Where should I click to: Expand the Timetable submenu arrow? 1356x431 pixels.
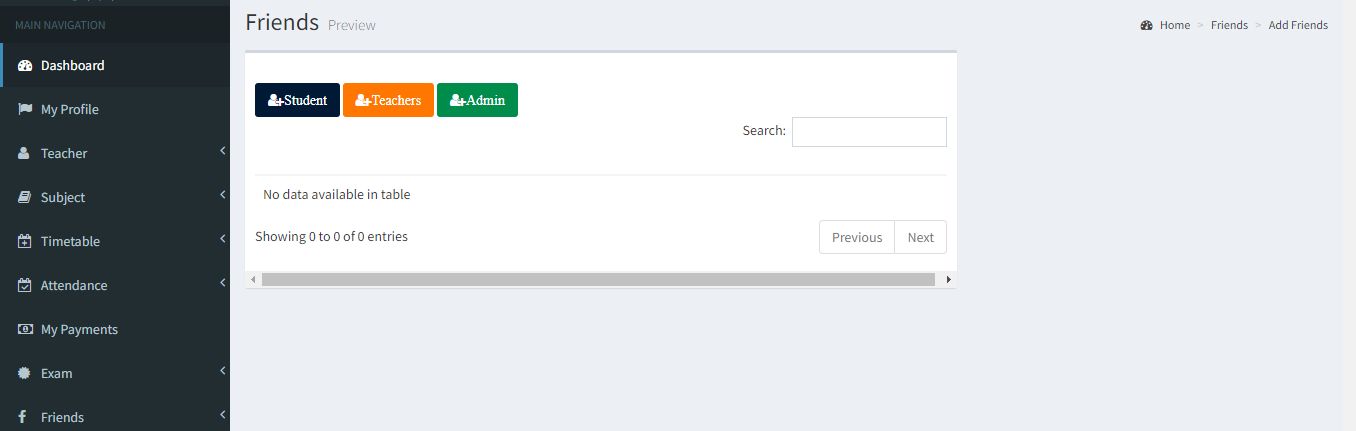[222, 240]
